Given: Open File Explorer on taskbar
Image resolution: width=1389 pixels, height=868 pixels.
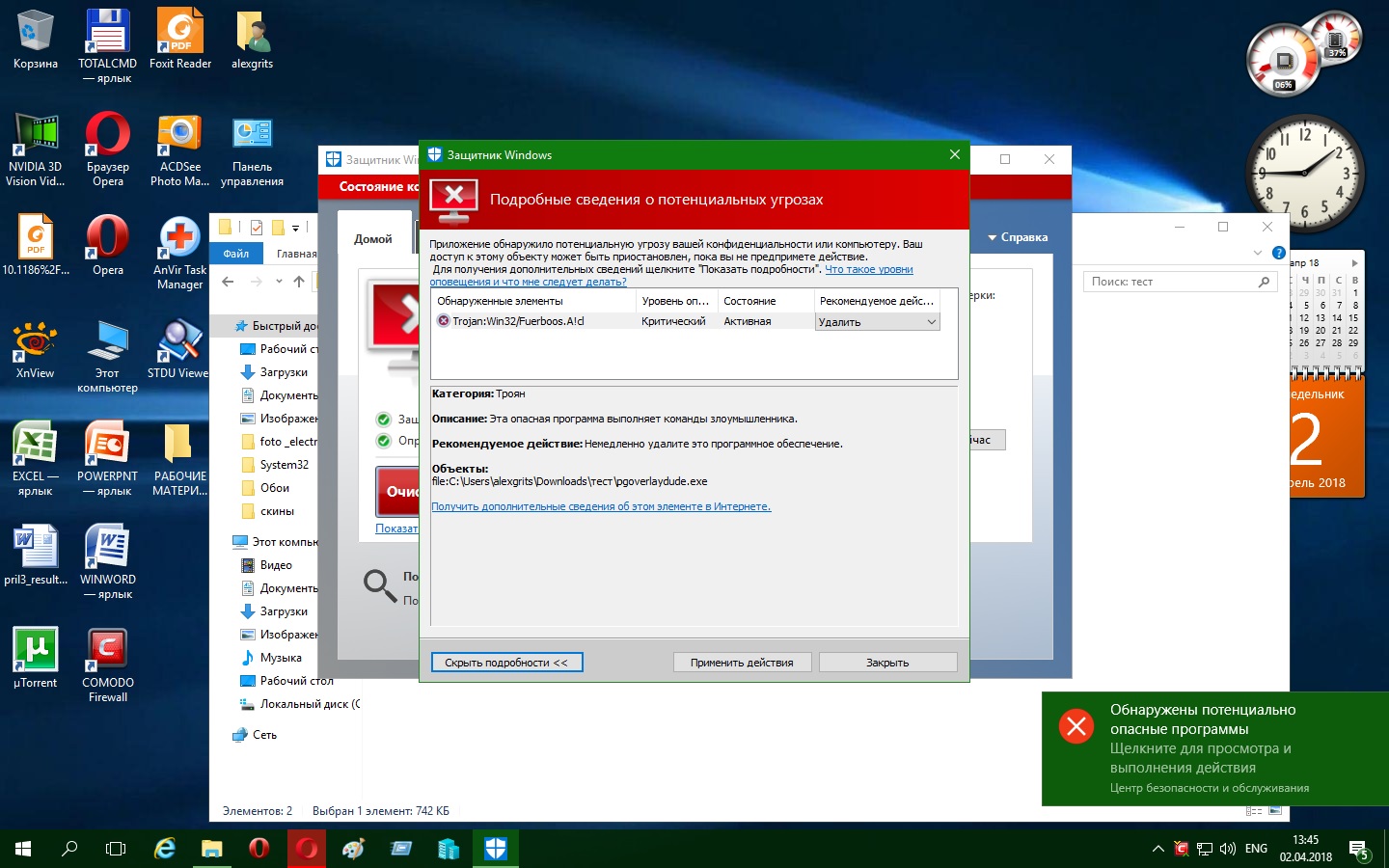Looking at the screenshot, I should [211, 849].
